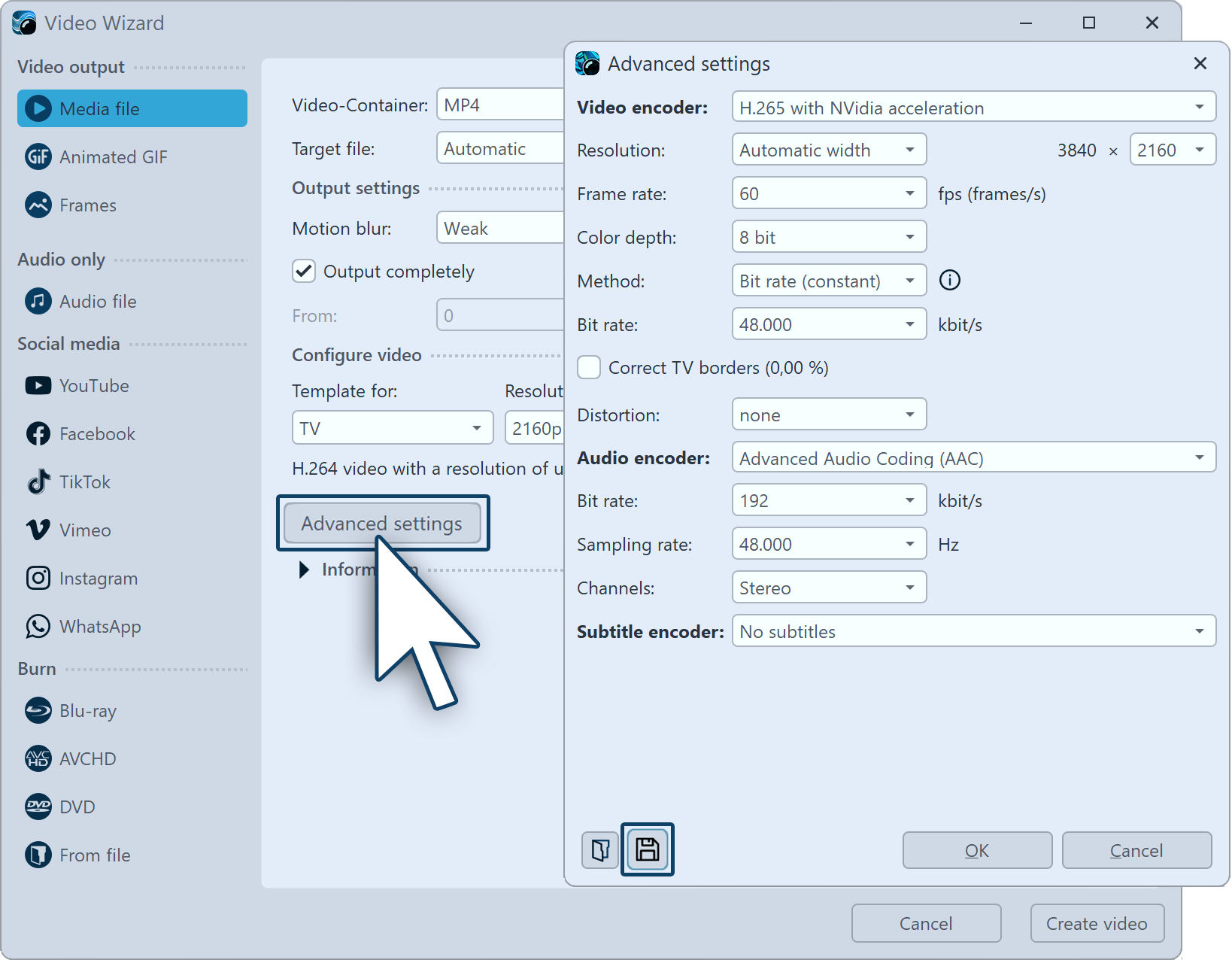This screenshot has height=960, width=1232.
Task: Select the YouTube icon in Social media
Action: pos(38,386)
